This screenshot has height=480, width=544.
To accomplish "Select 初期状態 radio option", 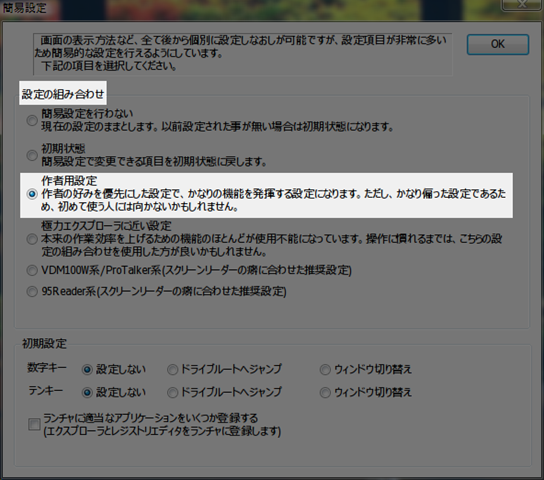I will coord(32,155).
